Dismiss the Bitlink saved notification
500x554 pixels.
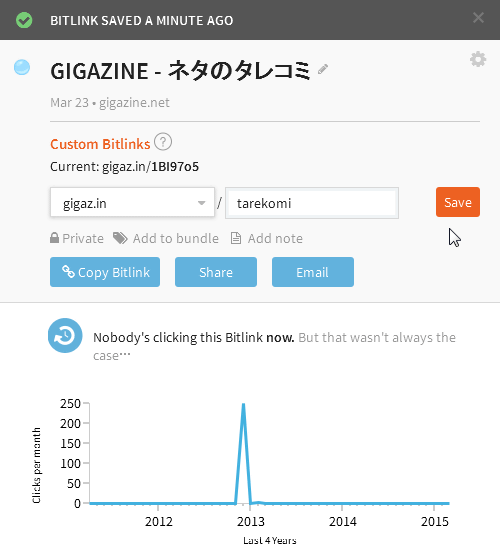pyautogui.click(x=478, y=18)
